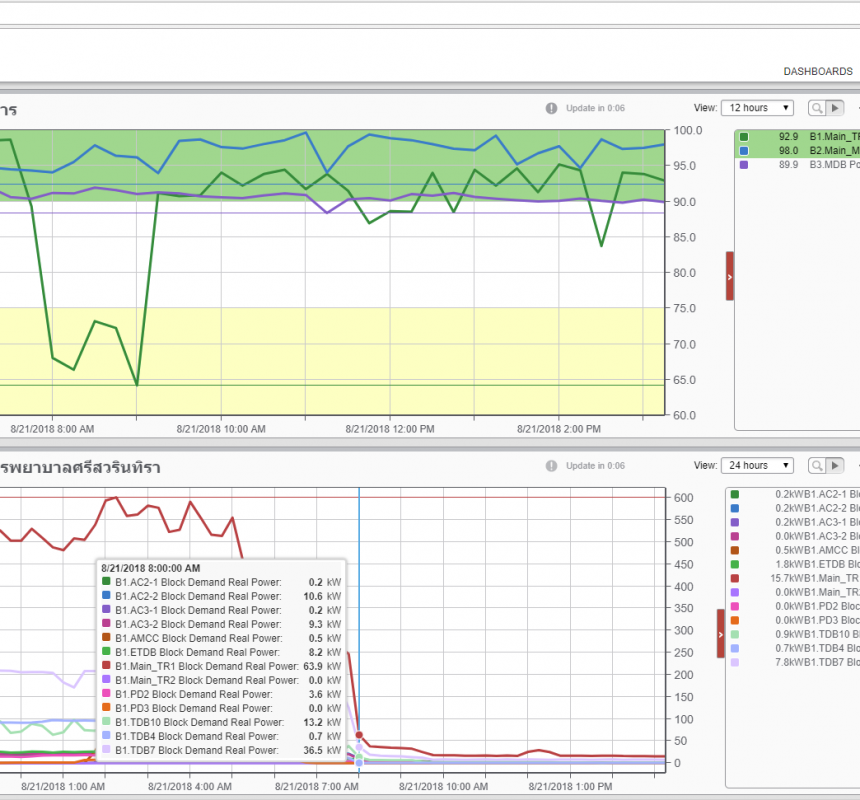Open the 24 hours View dropdown
Screen dimensions: 860x800
point(758,466)
